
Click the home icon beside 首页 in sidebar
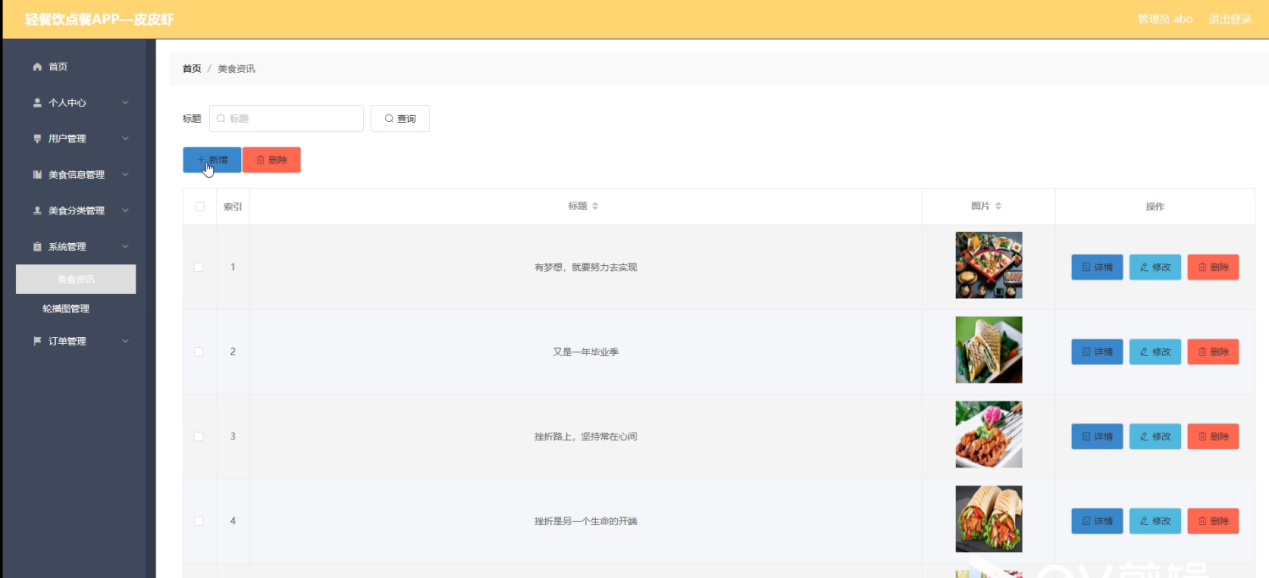37,67
